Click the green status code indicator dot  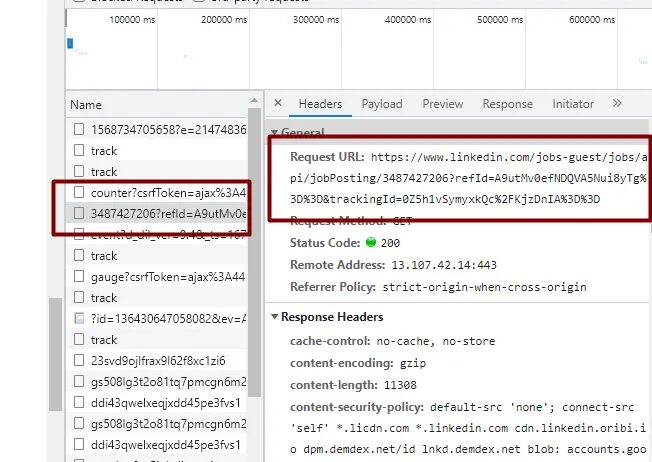pyautogui.click(x=371, y=245)
